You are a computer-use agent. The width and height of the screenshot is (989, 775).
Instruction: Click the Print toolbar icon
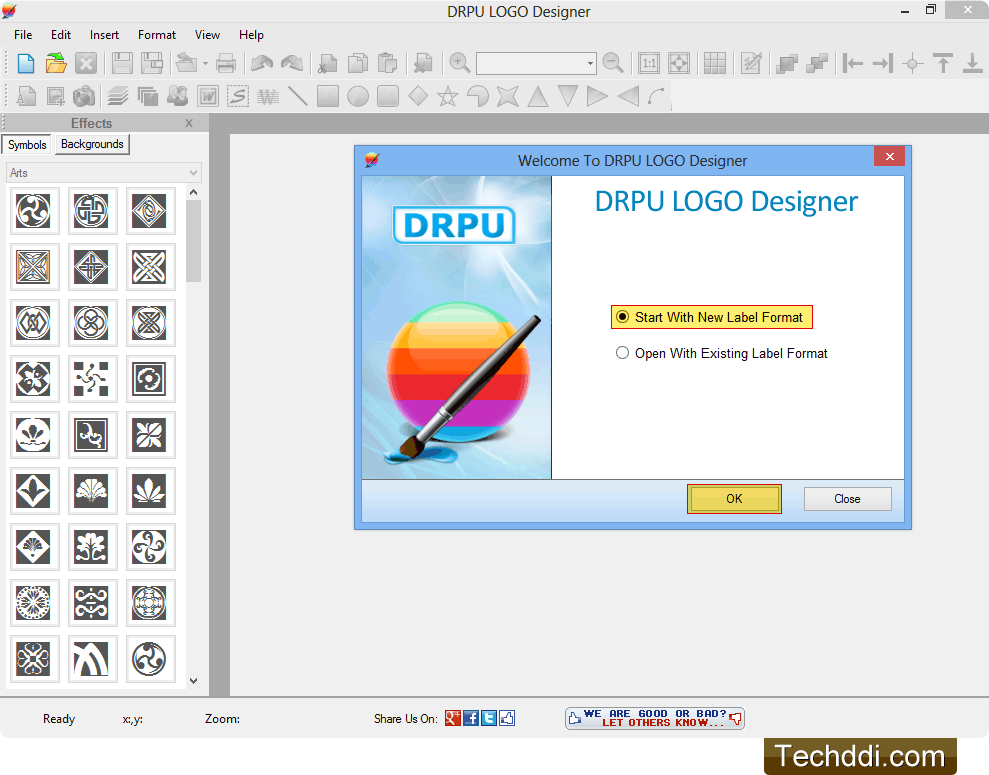[x=225, y=64]
